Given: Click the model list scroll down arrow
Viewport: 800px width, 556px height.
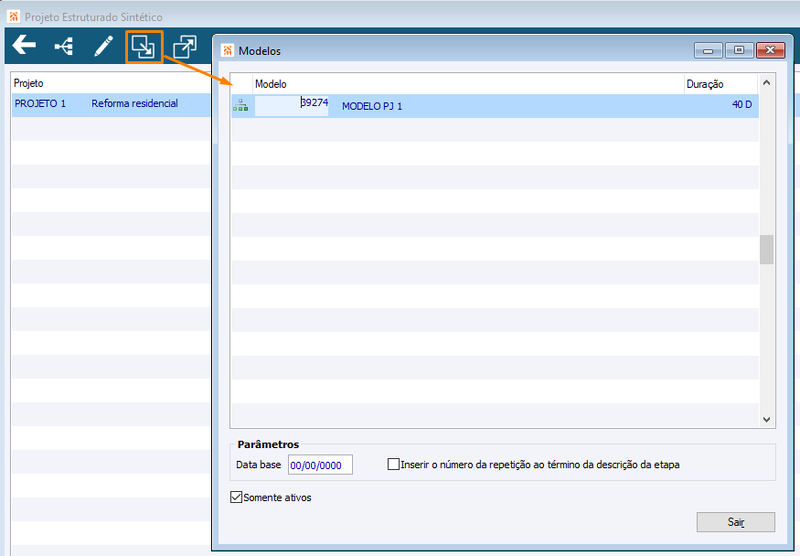Looking at the screenshot, I should pos(766,419).
